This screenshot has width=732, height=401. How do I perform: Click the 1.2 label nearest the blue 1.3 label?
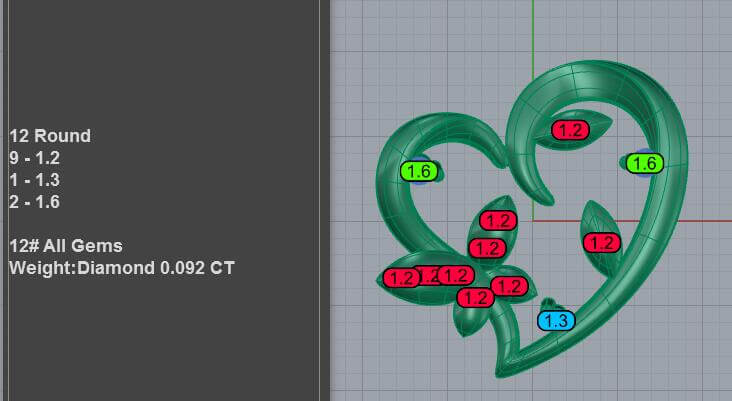click(509, 286)
